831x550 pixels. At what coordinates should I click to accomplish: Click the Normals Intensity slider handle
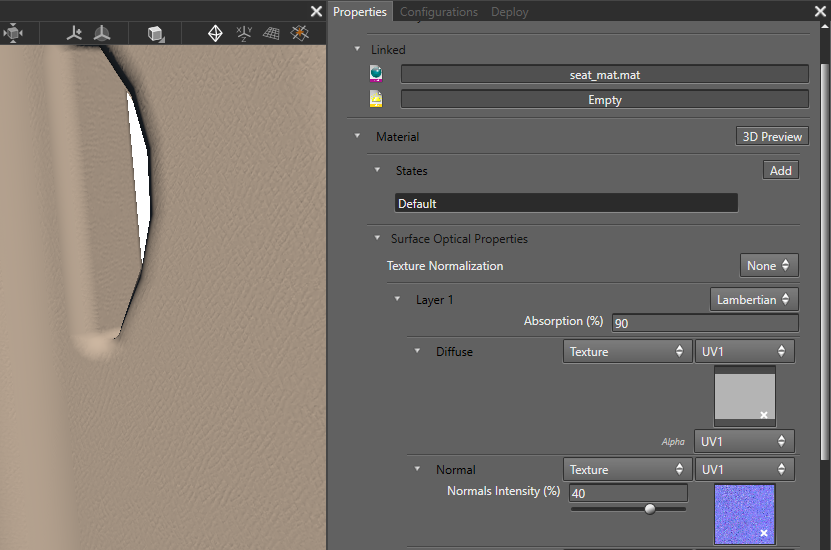pos(650,509)
